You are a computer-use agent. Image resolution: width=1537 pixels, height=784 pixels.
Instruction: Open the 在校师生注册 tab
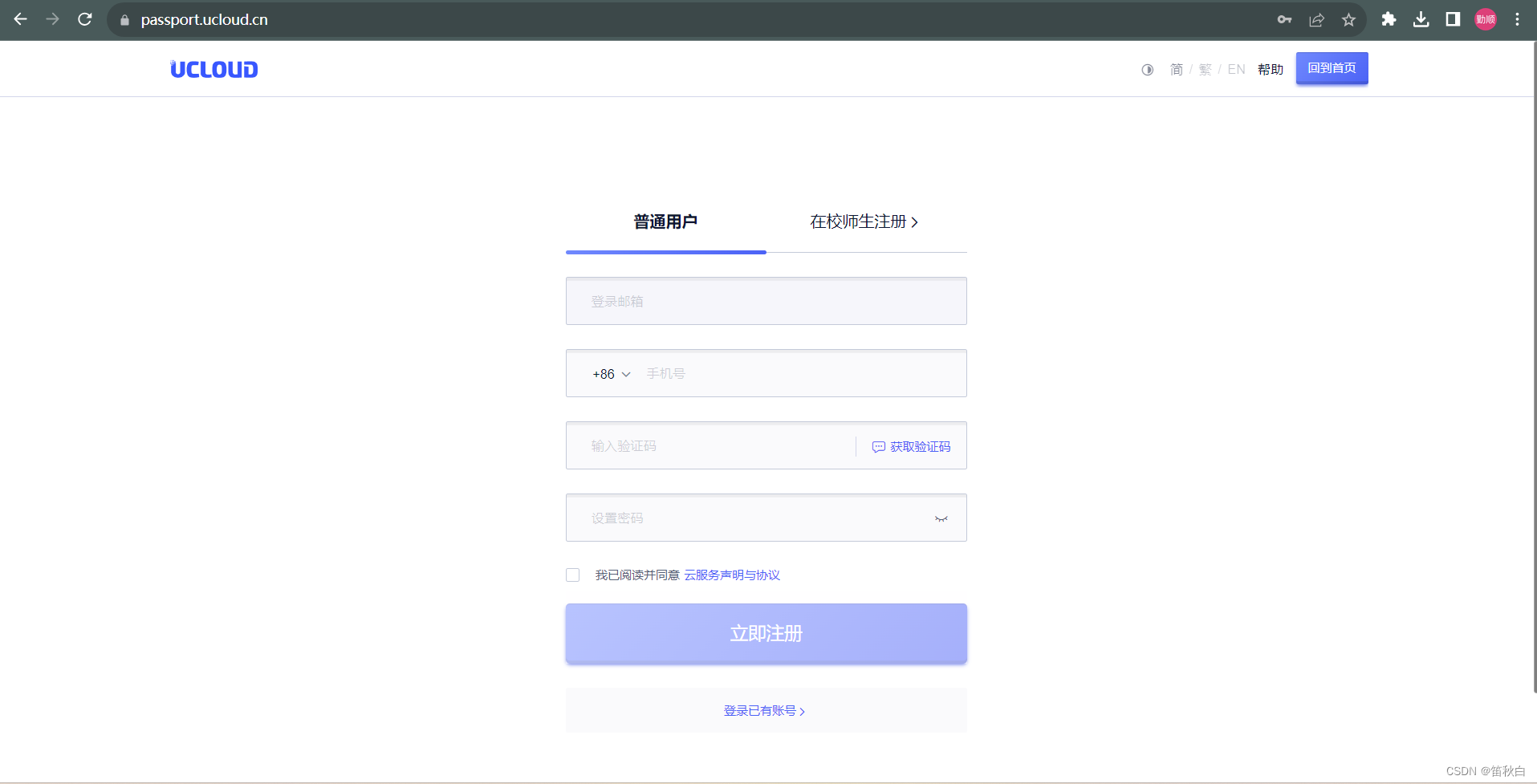tap(864, 221)
